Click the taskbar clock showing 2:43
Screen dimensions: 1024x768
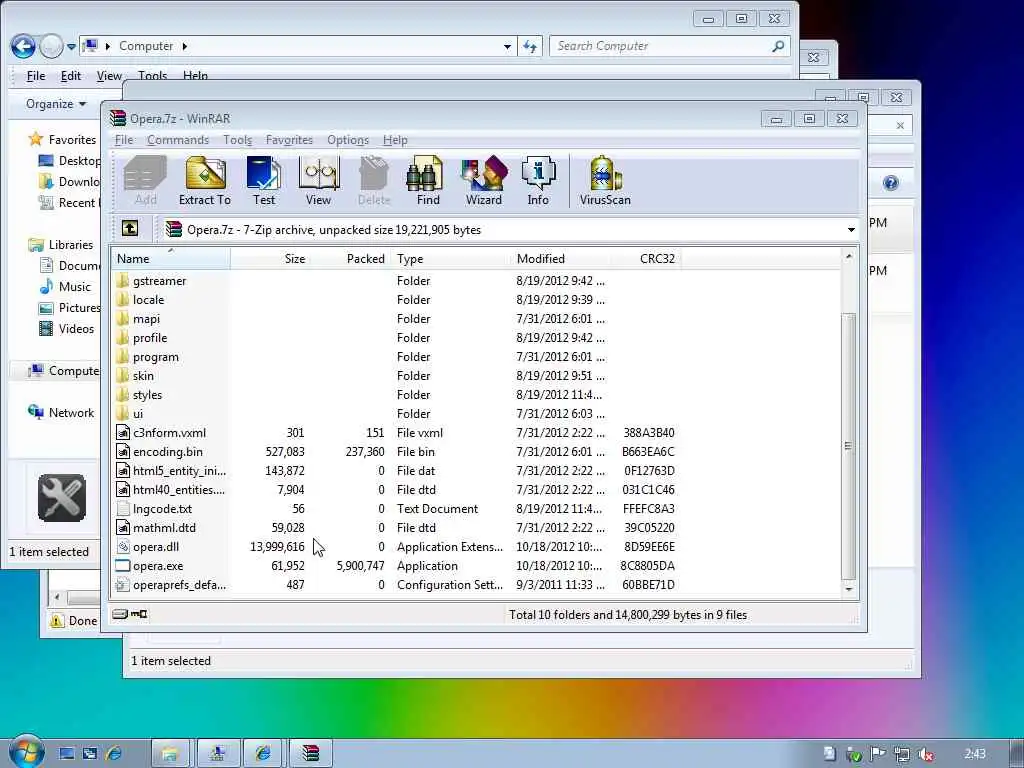point(975,754)
